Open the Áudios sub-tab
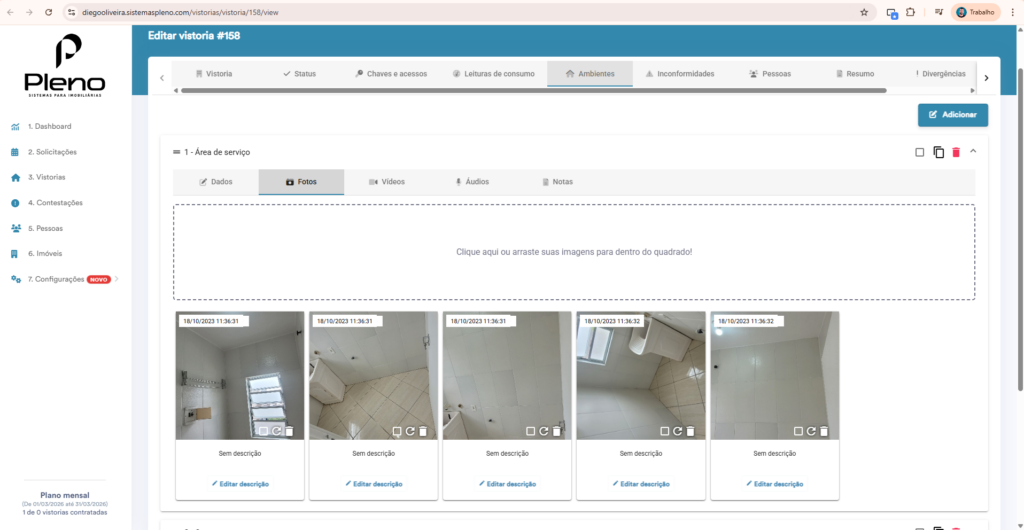The height and width of the screenshot is (530, 1024). [472, 182]
